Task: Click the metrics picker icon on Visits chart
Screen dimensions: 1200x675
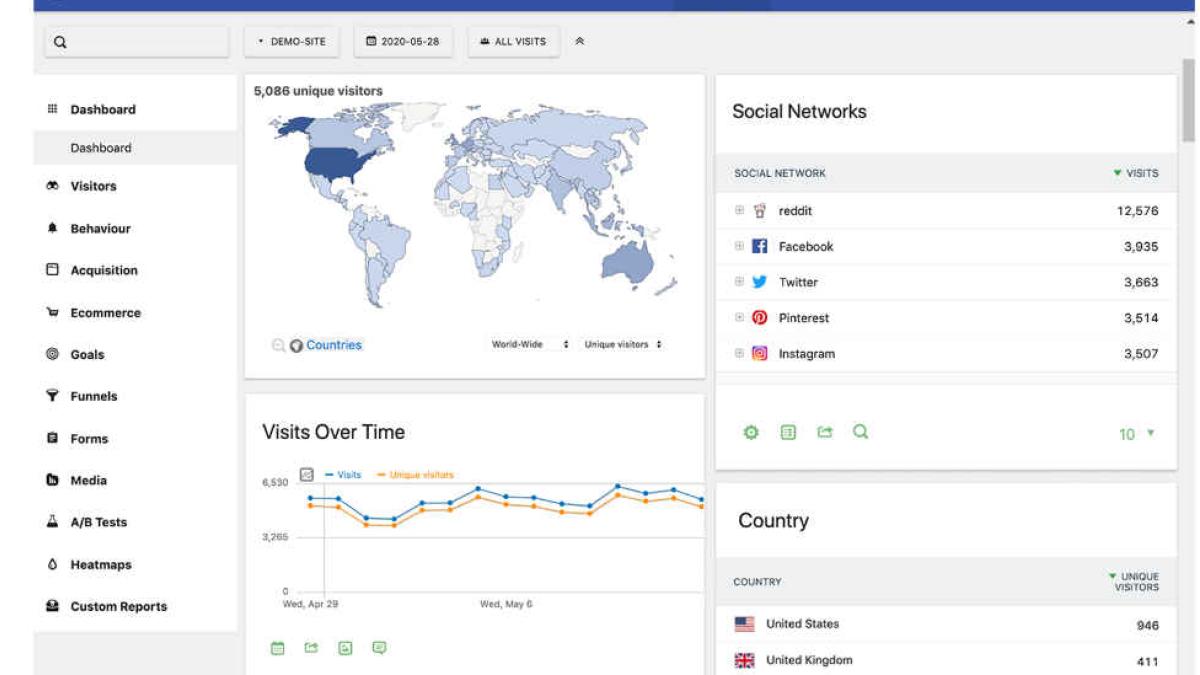Action: [x=307, y=475]
